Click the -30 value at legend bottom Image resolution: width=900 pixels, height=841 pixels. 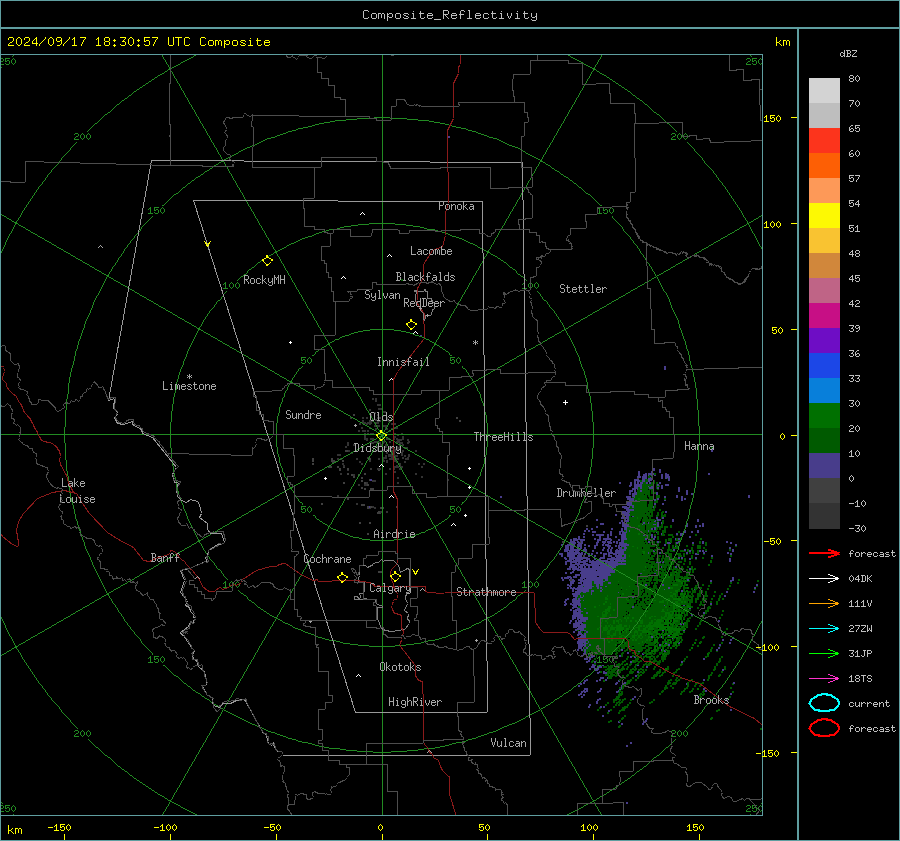[x=857, y=528]
